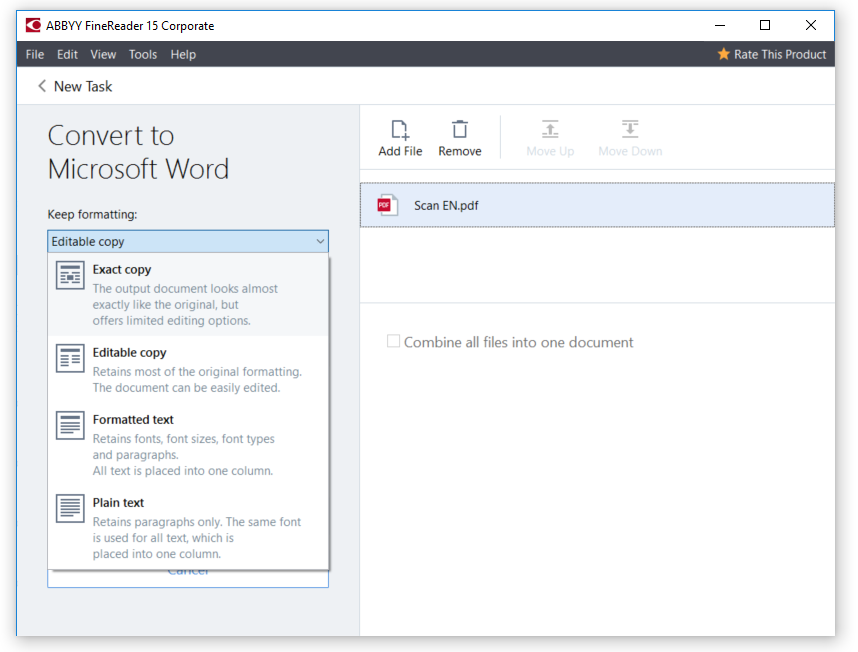This screenshot has width=858, height=652.
Task: Enable Combine all files into one document
Action: [x=393, y=341]
